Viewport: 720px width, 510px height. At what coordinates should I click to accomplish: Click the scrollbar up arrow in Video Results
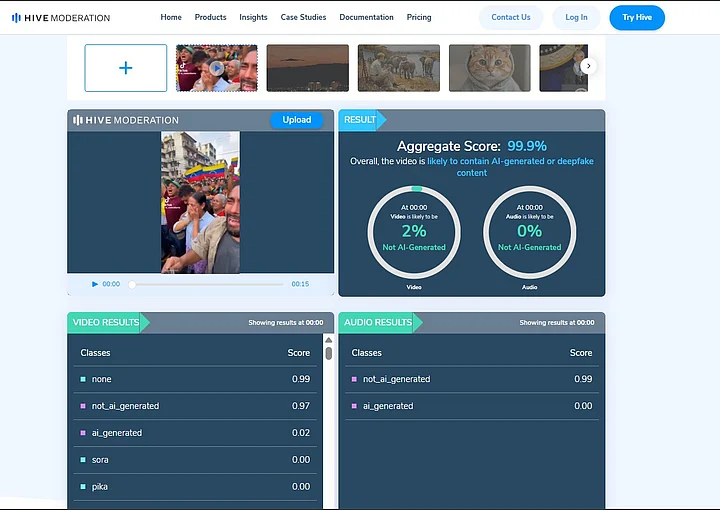[x=328, y=341]
